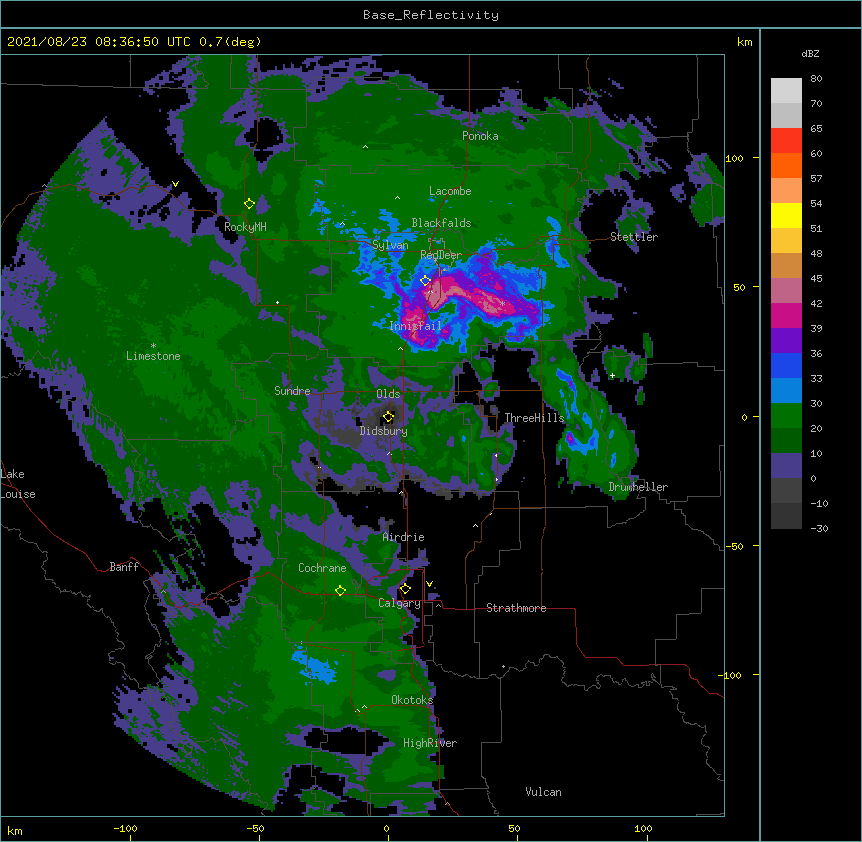The image size is (862, 842).
Task: Click the RedDeer city label
Action: [x=441, y=255]
